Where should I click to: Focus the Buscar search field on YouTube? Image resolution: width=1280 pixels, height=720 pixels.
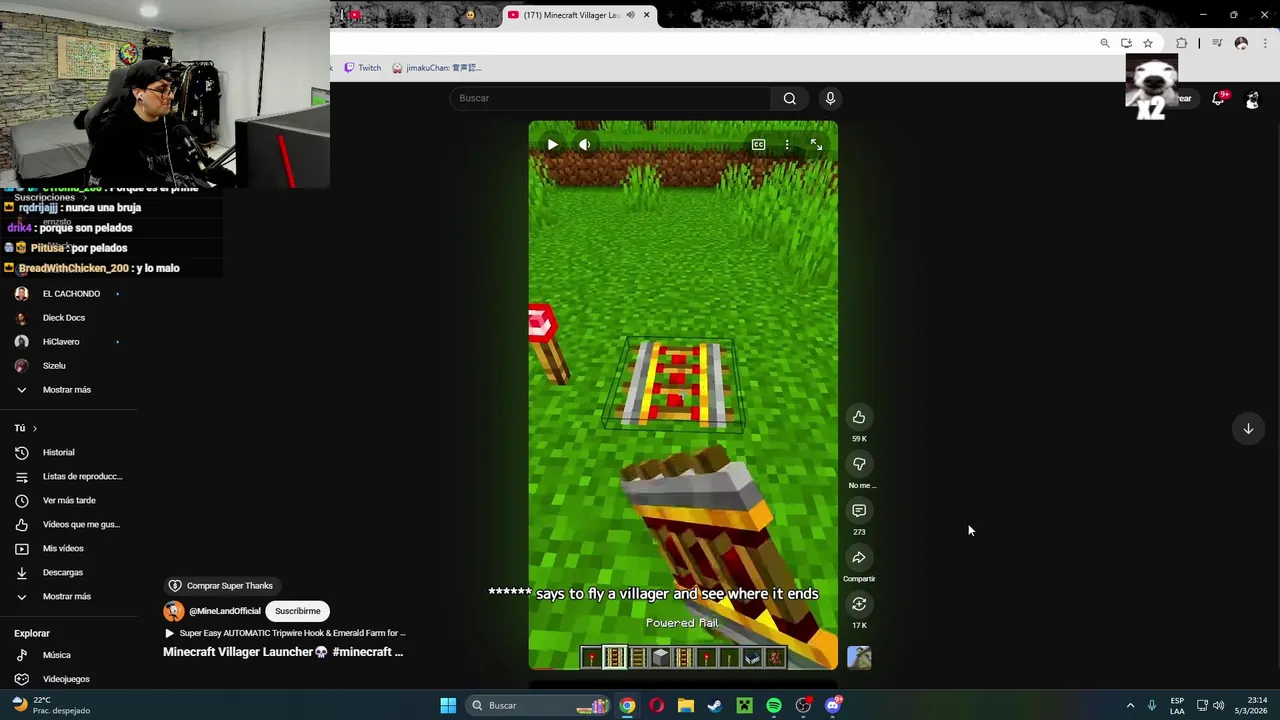click(x=610, y=98)
